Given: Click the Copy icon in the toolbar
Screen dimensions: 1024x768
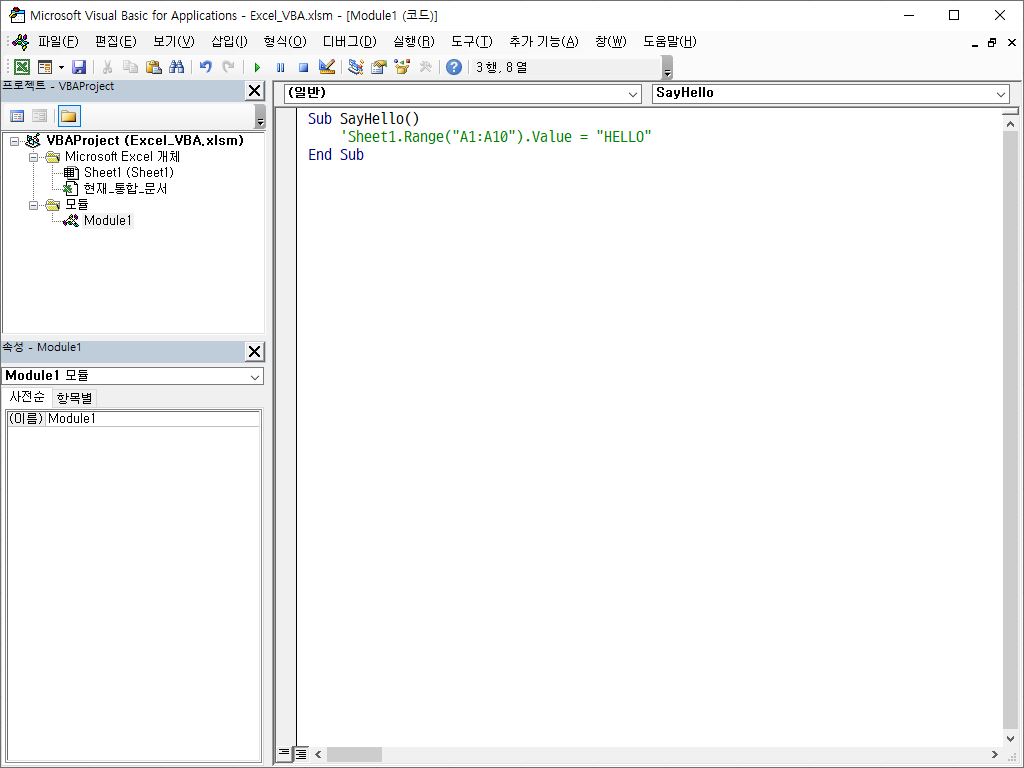Looking at the screenshot, I should point(131,67).
